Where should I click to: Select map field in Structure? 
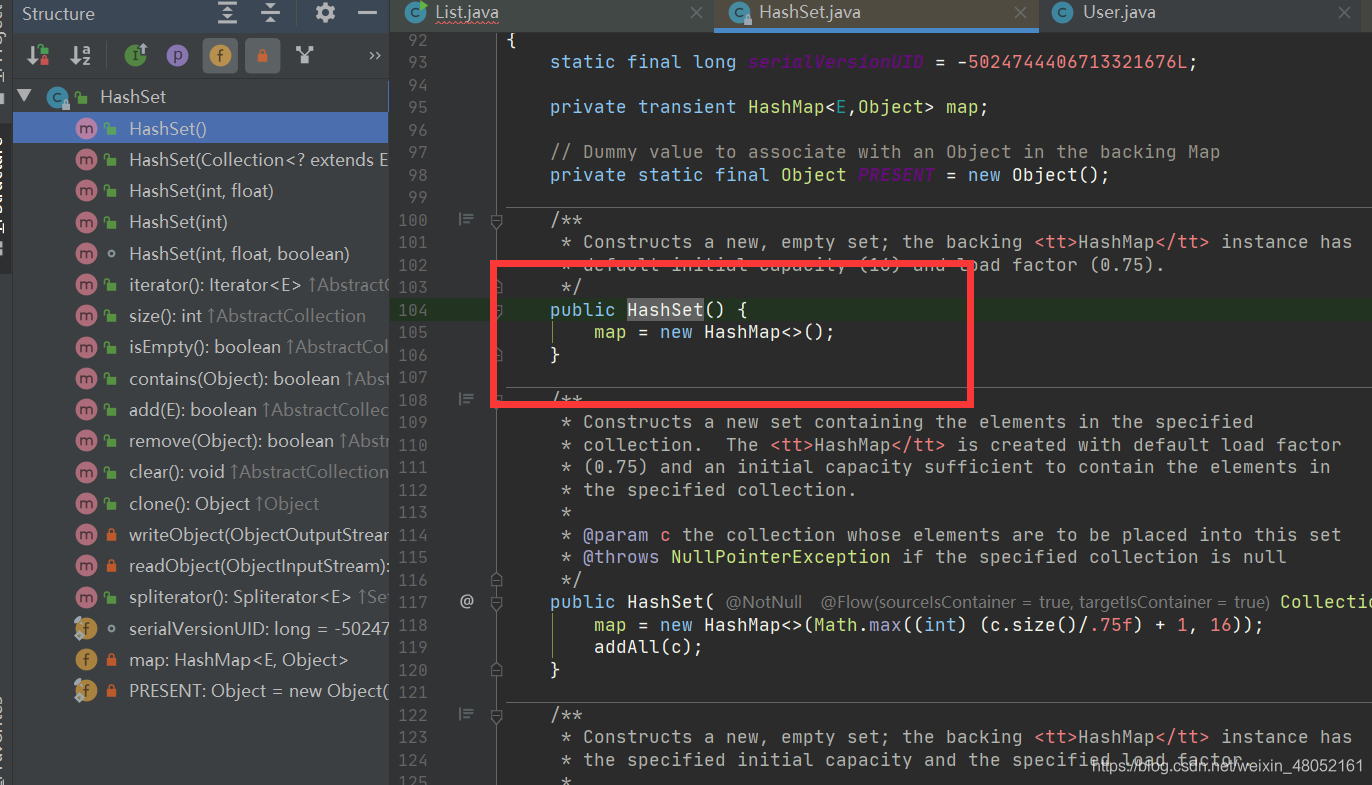click(200, 660)
